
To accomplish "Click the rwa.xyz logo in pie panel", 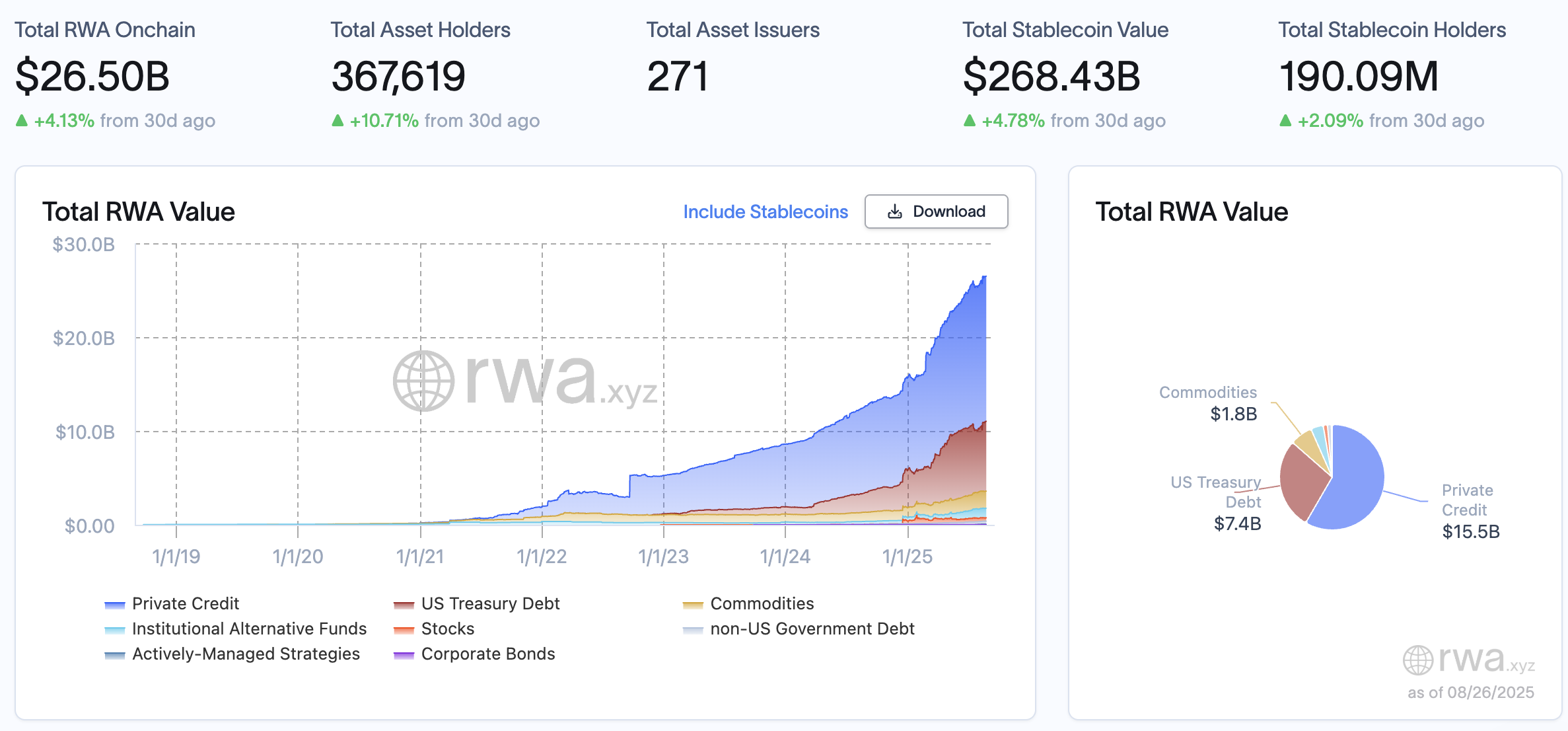I will click(x=1468, y=660).
